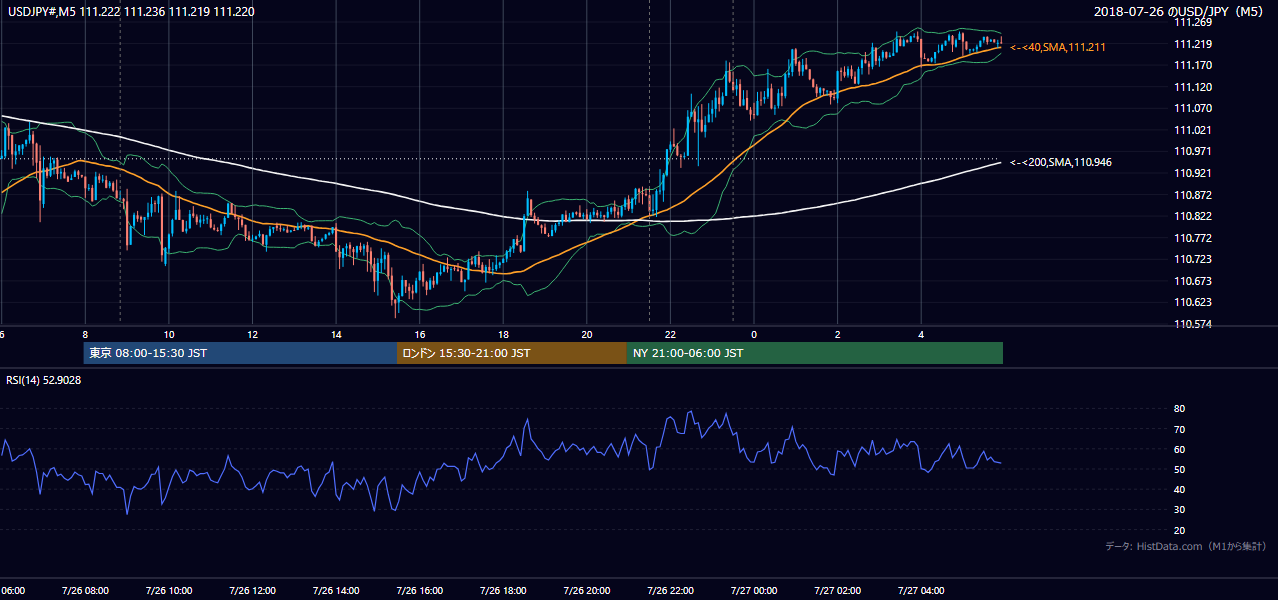Click price axis value 111.120

pos(1192,87)
